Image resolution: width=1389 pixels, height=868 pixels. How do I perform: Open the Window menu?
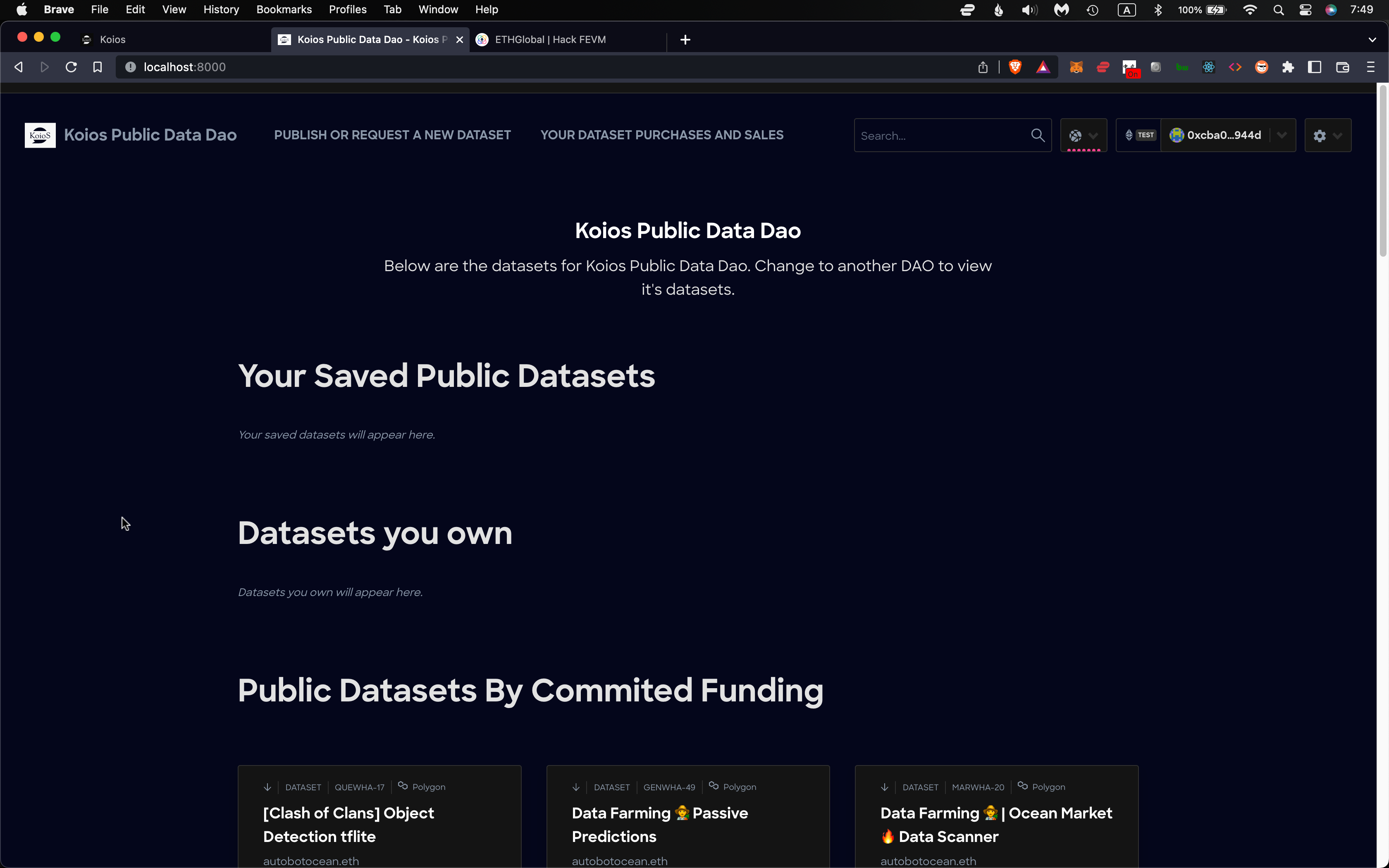pyautogui.click(x=438, y=10)
